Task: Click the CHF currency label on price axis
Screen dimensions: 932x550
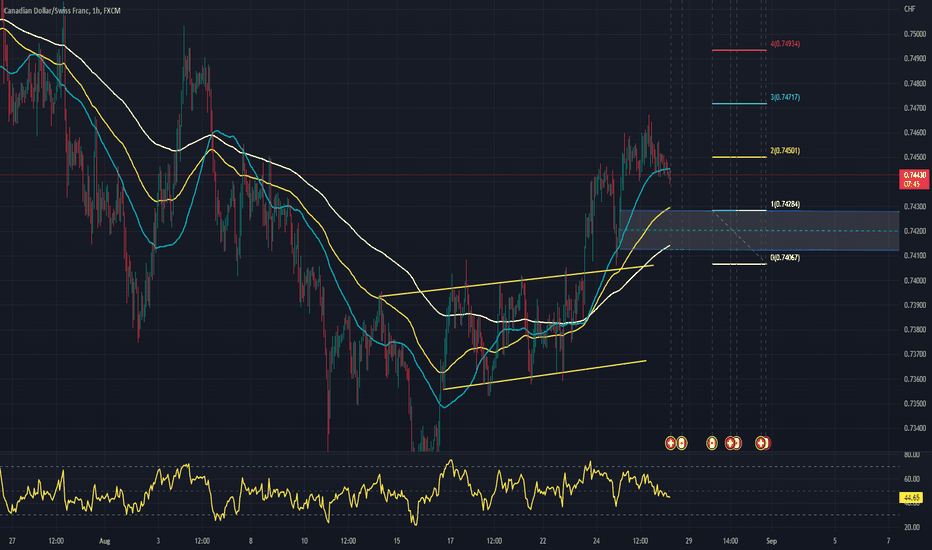Action: click(x=909, y=9)
